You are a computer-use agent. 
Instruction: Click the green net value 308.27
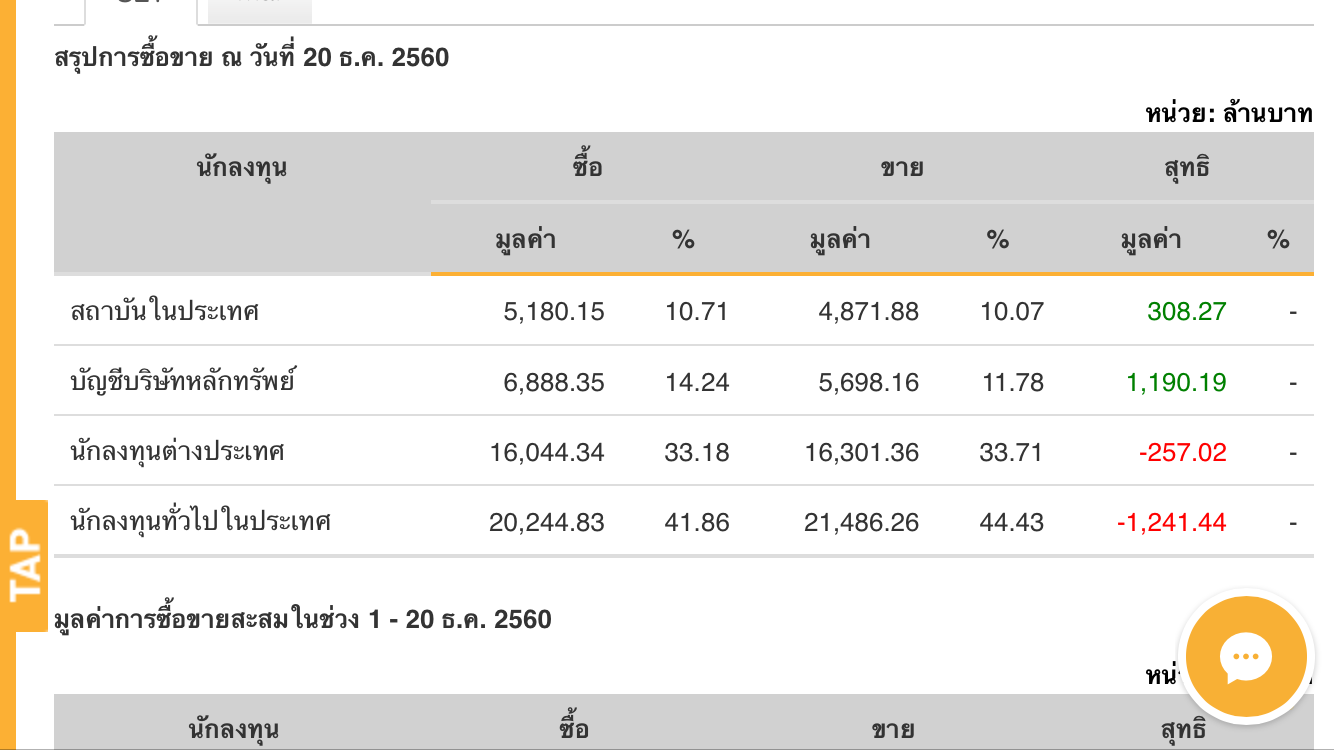1186,311
